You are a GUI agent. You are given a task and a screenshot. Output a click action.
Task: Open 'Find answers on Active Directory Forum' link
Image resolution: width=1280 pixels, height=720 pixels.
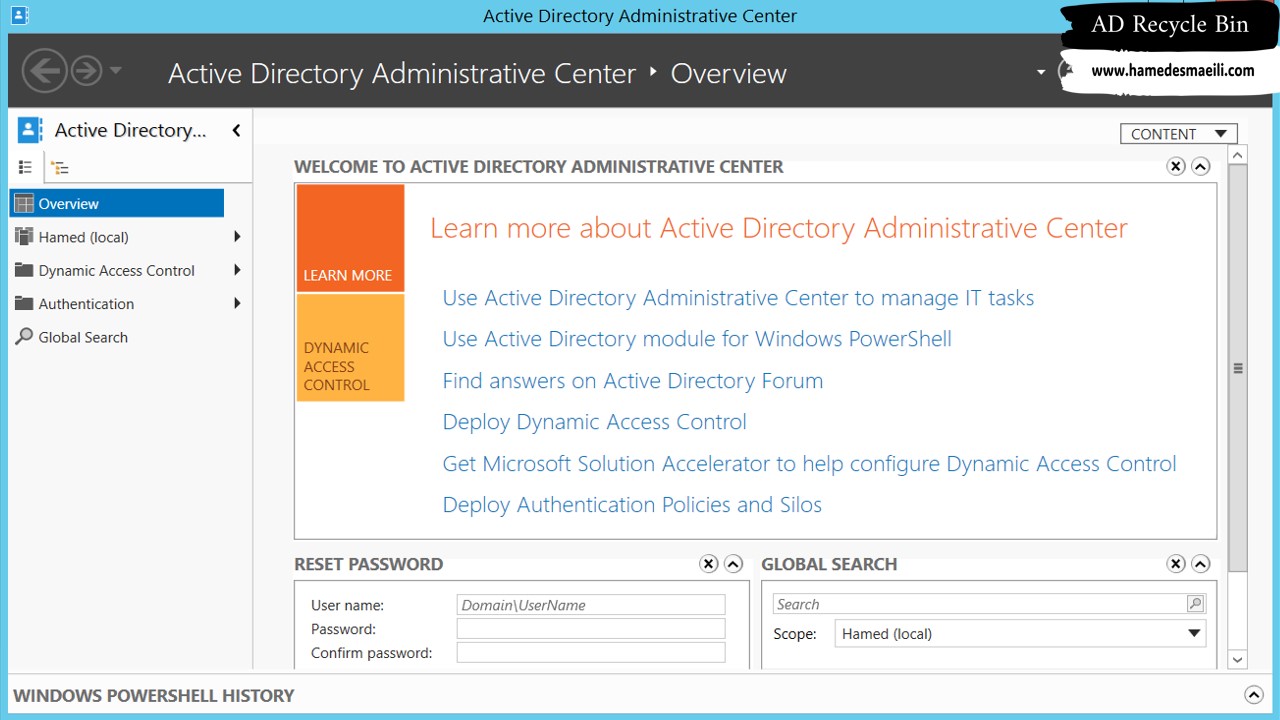click(x=633, y=381)
